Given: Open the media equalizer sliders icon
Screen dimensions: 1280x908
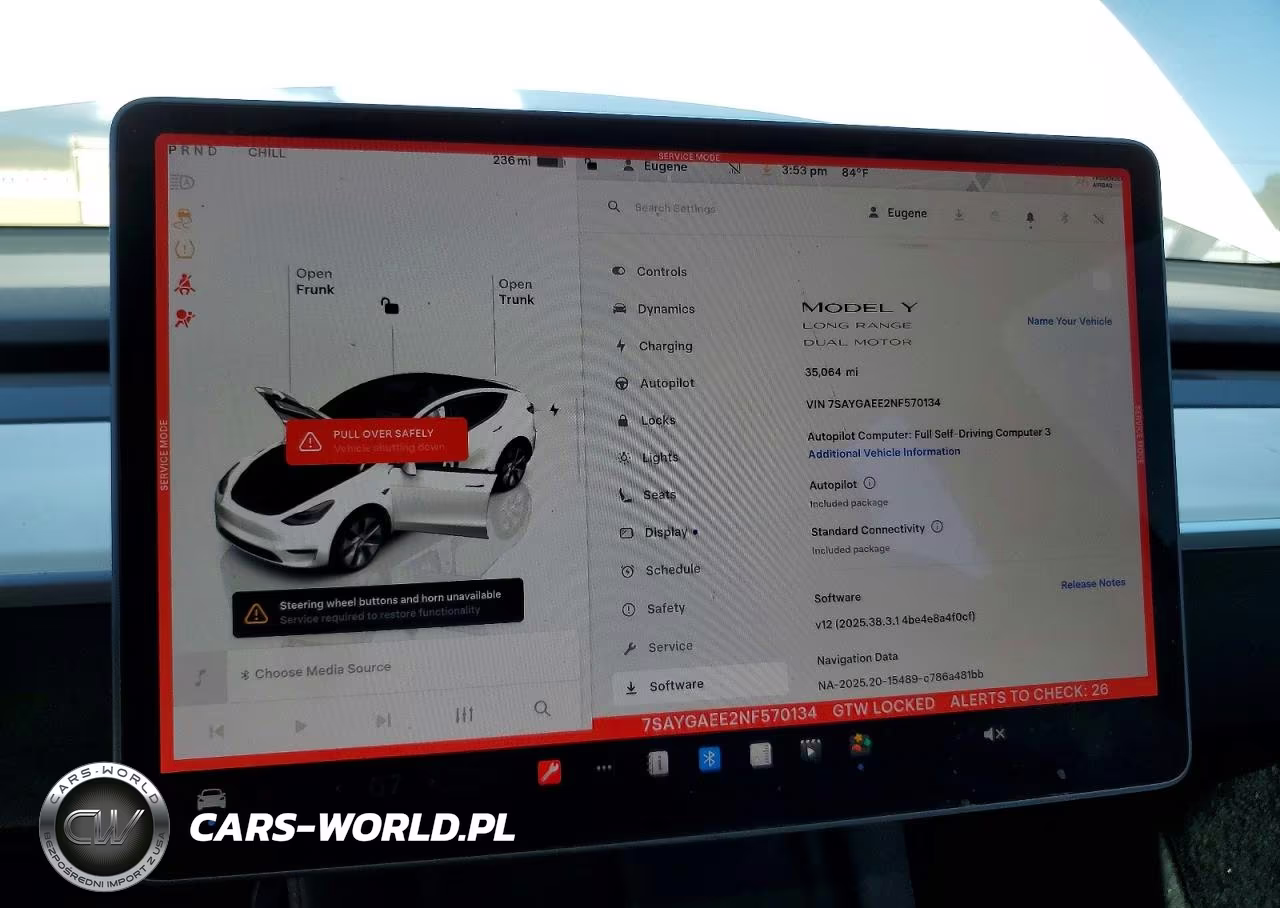Looking at the screenshot, I should pos(464,714).
